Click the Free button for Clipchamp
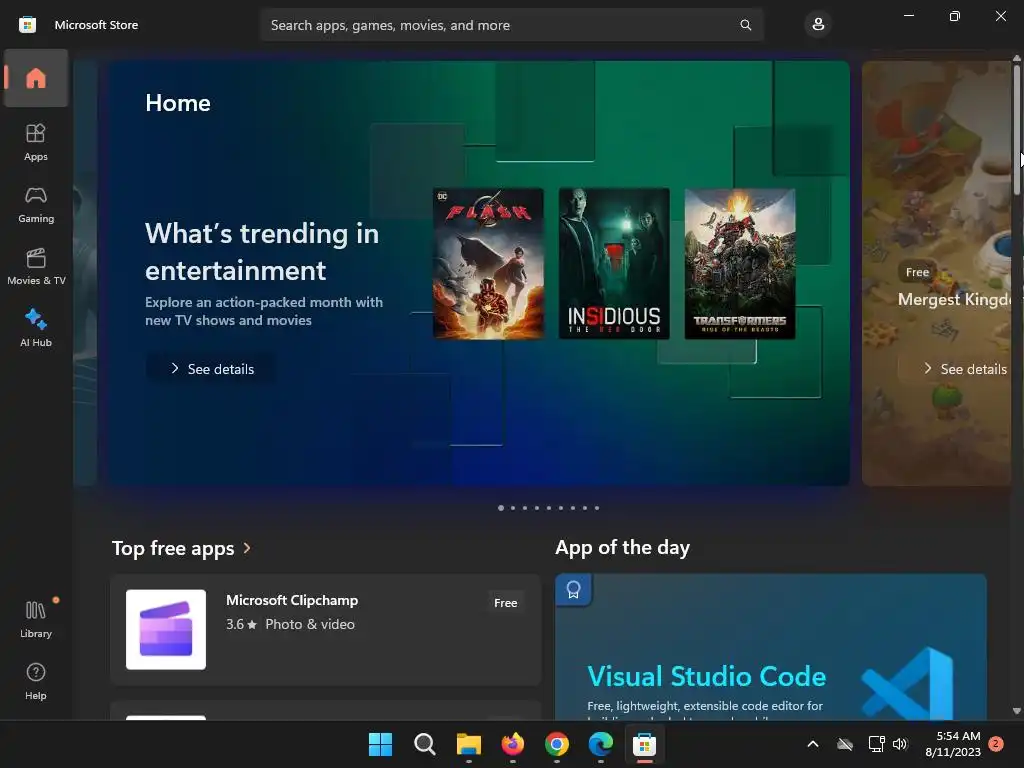Image resolution: width=1024 pixels, height=768 pixels. 505,603
